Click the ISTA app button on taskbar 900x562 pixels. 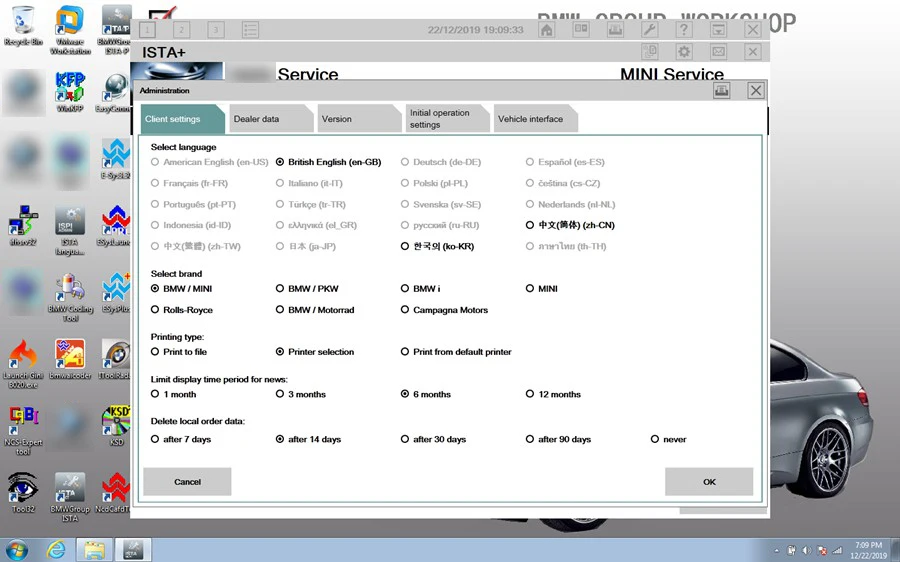coord(133,550)
